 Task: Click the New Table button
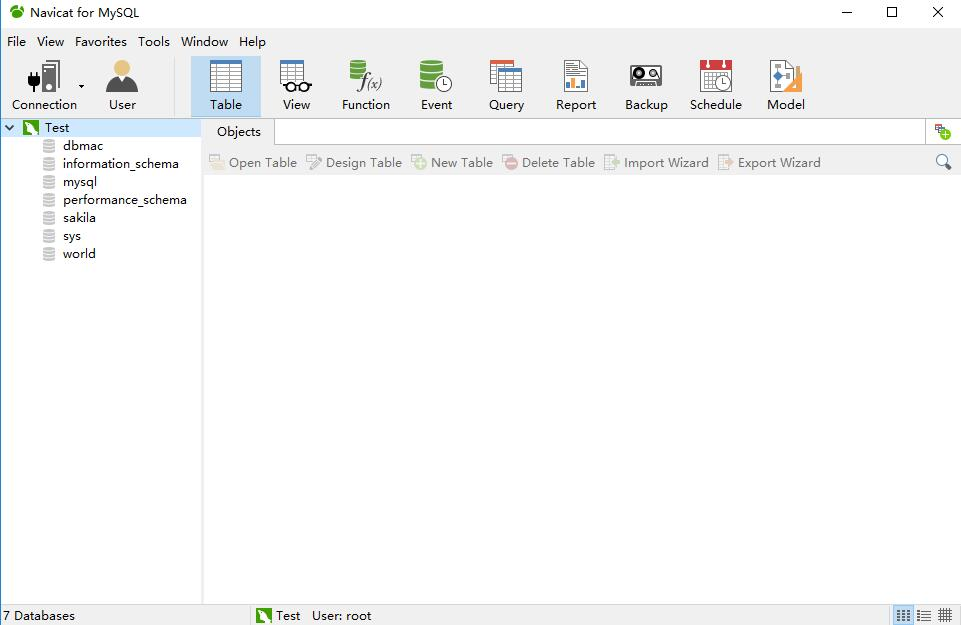452,162
